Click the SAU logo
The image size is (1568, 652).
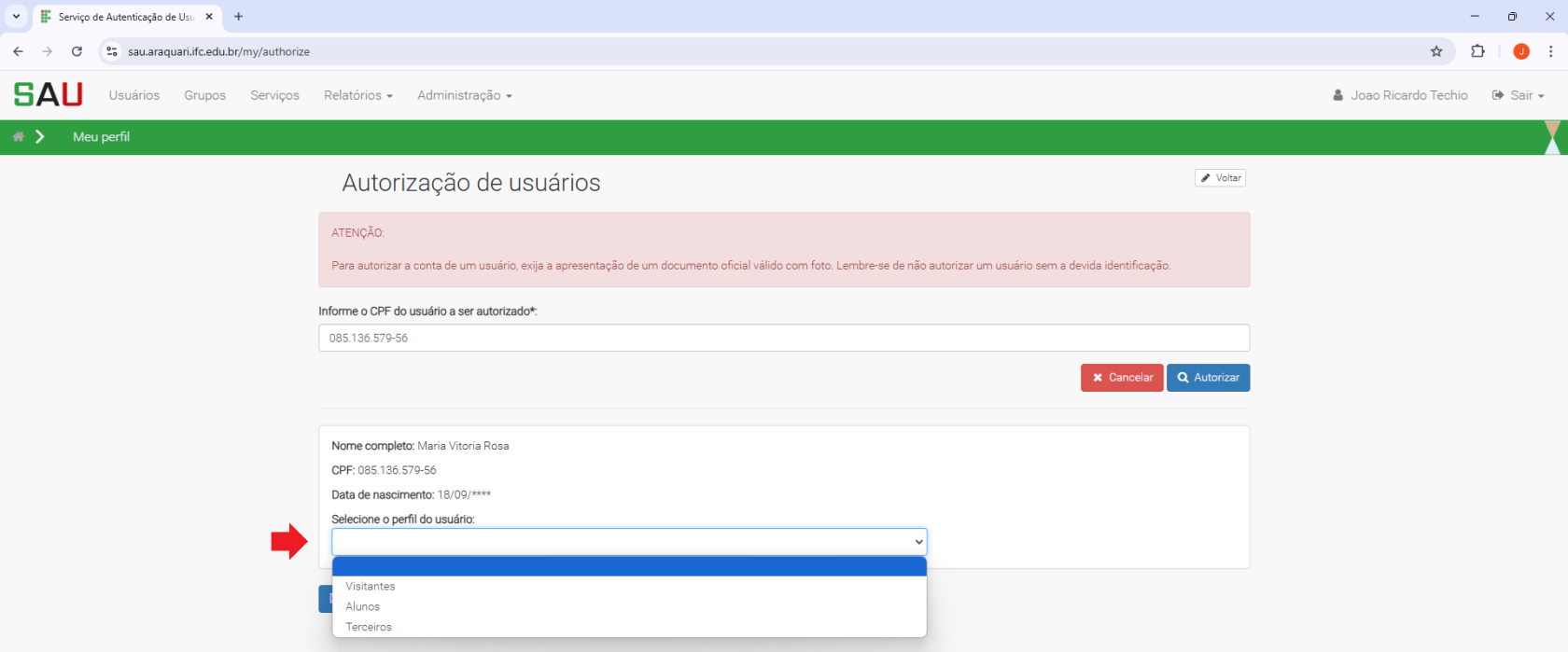tap(49, 95)
